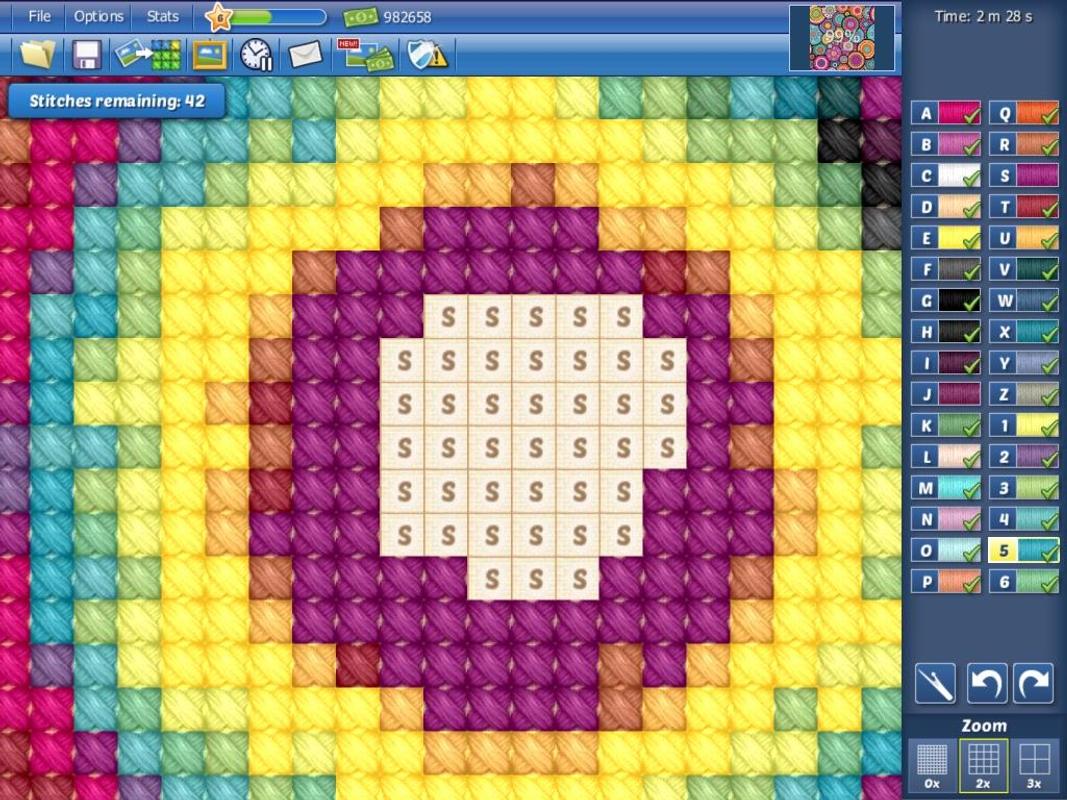
Task: Select gray thread color F
Action: tap(946, 269)
